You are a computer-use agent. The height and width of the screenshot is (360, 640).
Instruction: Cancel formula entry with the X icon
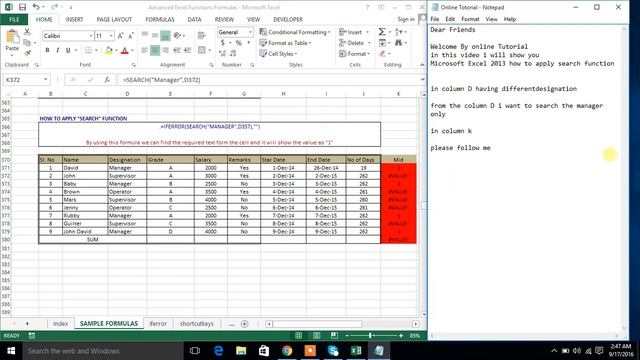73,80
